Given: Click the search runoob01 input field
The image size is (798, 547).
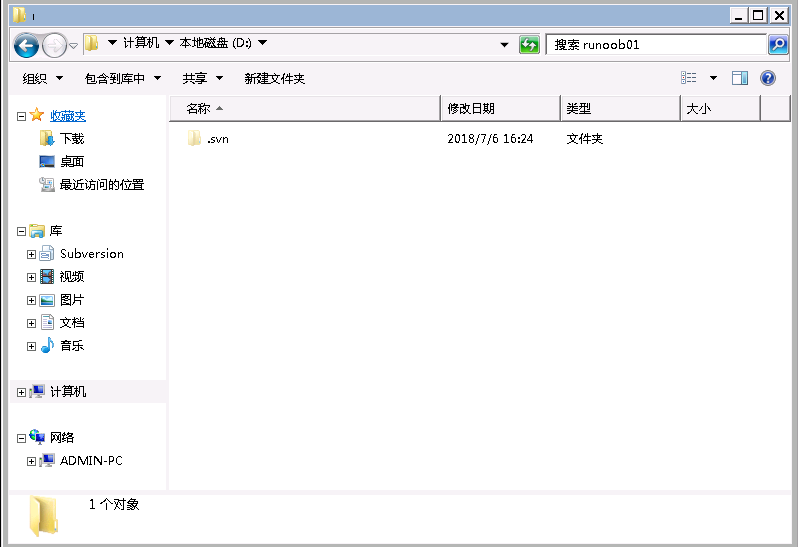Looking at the screenshot, I should click(x=655, y=45).
